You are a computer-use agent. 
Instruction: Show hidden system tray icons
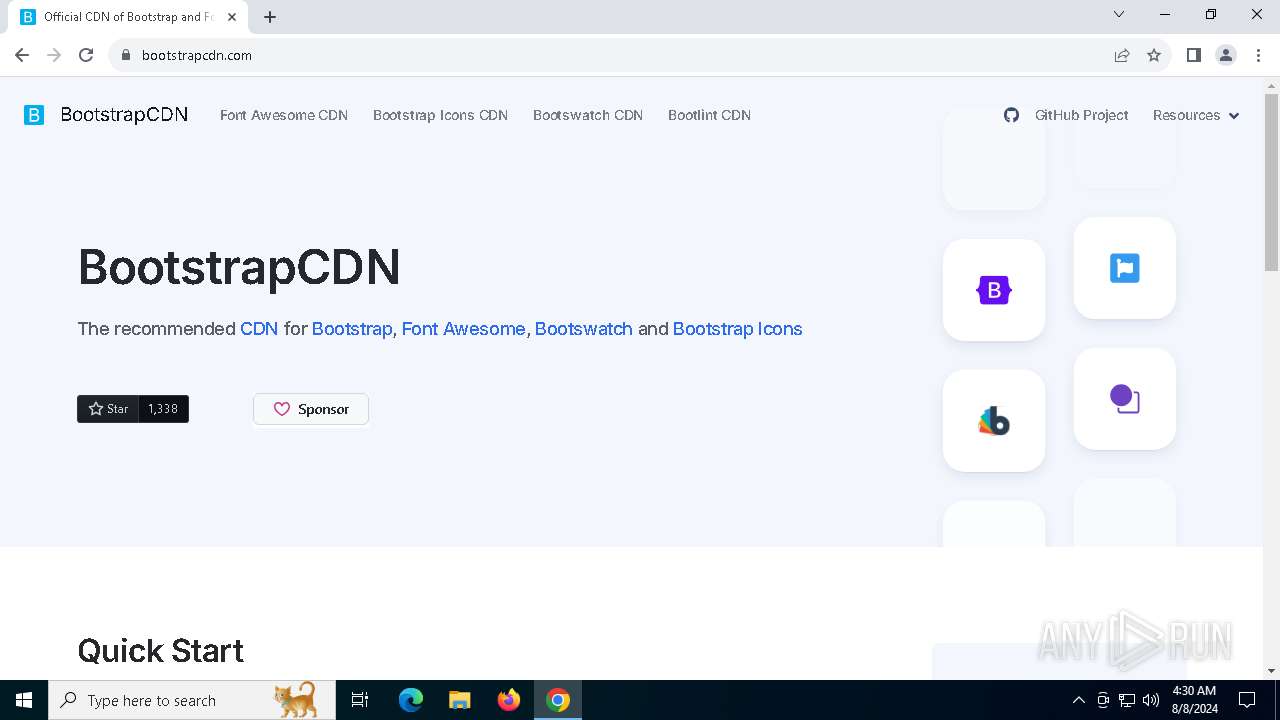pyautogui.click(x=1078, y=700)
